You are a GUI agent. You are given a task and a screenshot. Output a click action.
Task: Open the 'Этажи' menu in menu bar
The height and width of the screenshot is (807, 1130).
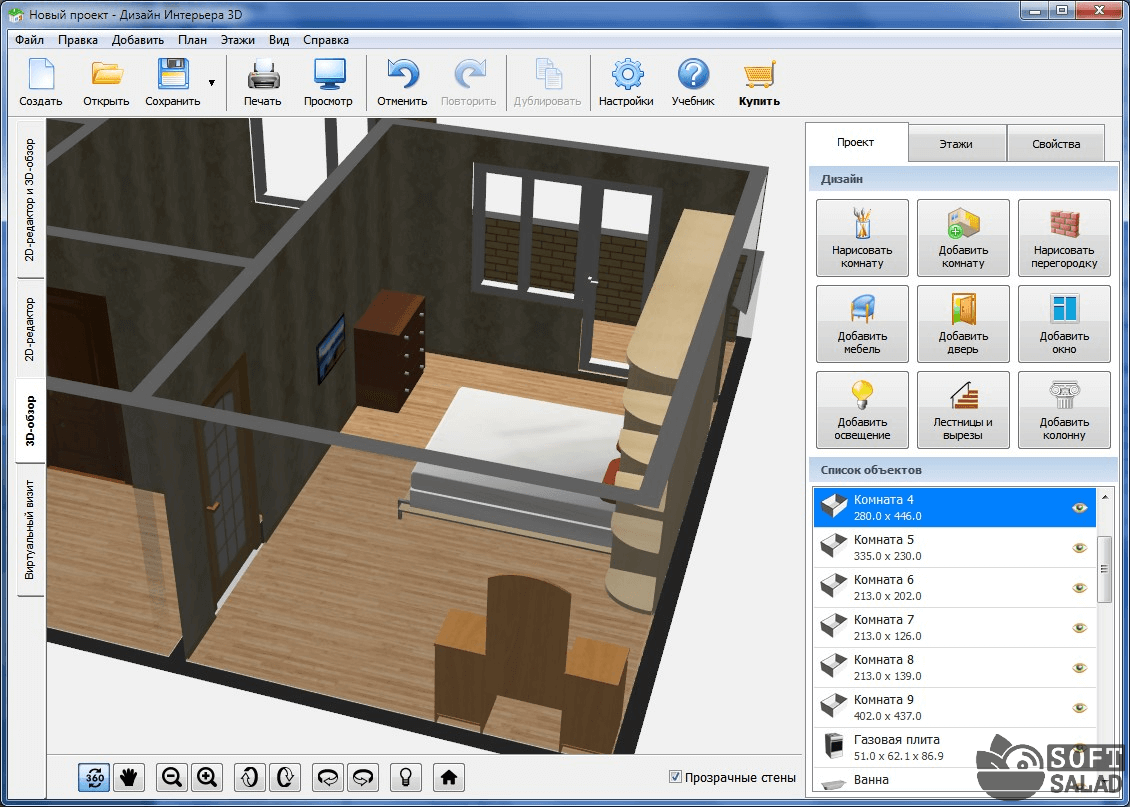pyautogui.click(x=238, y=40)
